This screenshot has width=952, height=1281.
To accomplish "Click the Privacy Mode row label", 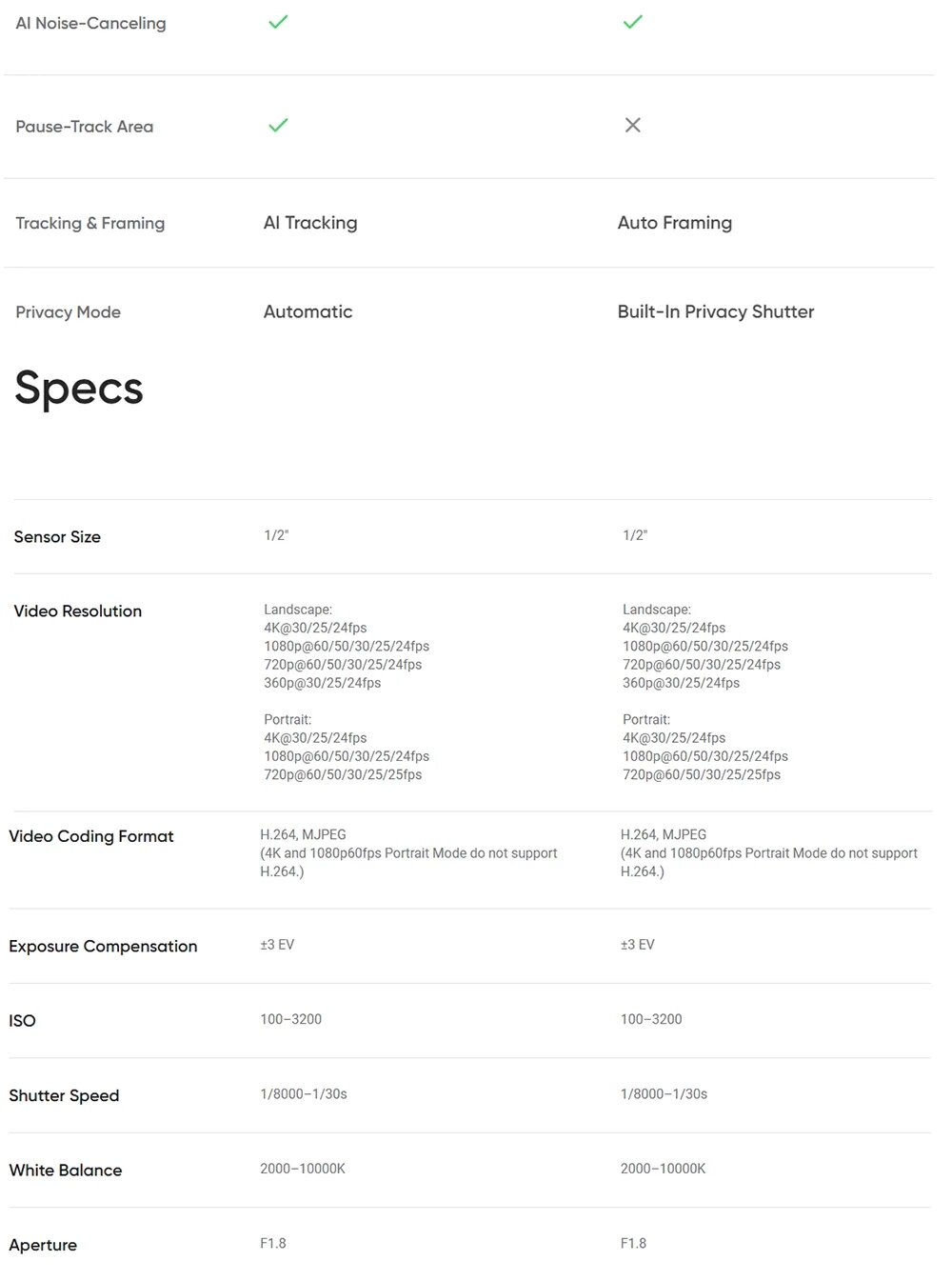I will coord(68,312).
